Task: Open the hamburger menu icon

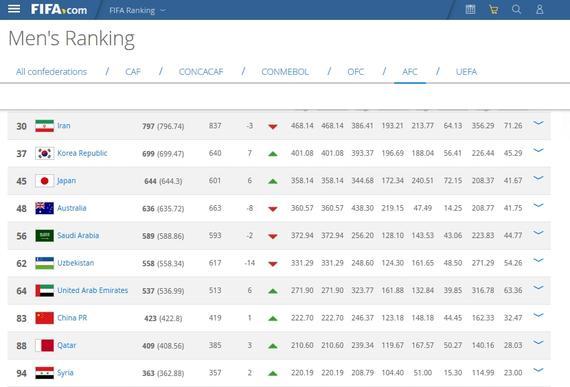Action: 14,9
